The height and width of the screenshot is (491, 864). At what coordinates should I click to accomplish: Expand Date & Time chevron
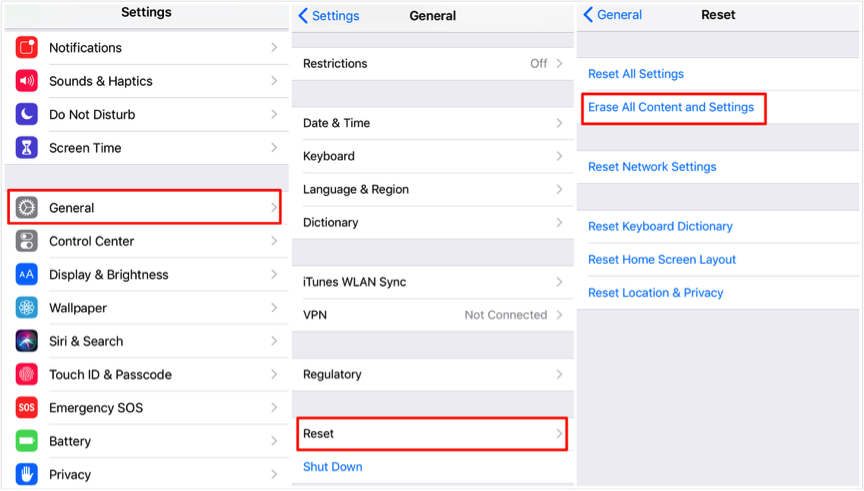[559, 123]
